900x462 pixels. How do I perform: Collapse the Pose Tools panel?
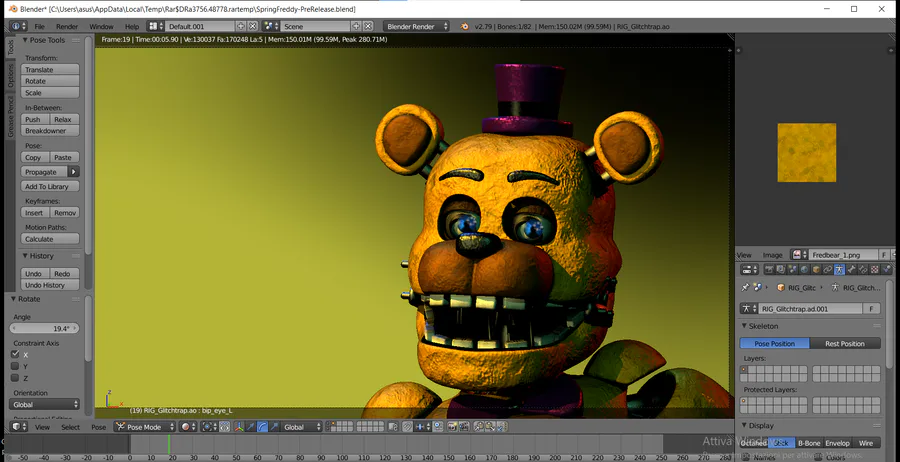click(x=25, y=40)
